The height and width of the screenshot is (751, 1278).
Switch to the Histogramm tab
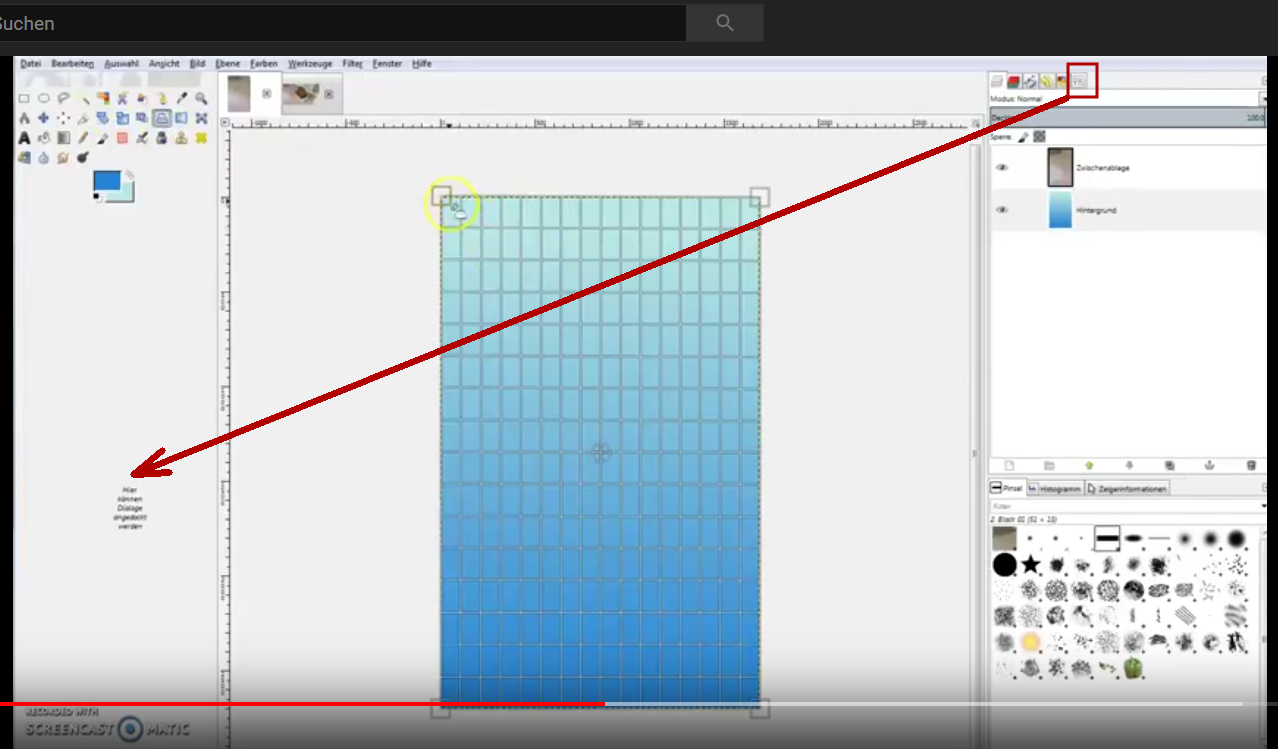pyautogui.click(x=1055, y=488)
